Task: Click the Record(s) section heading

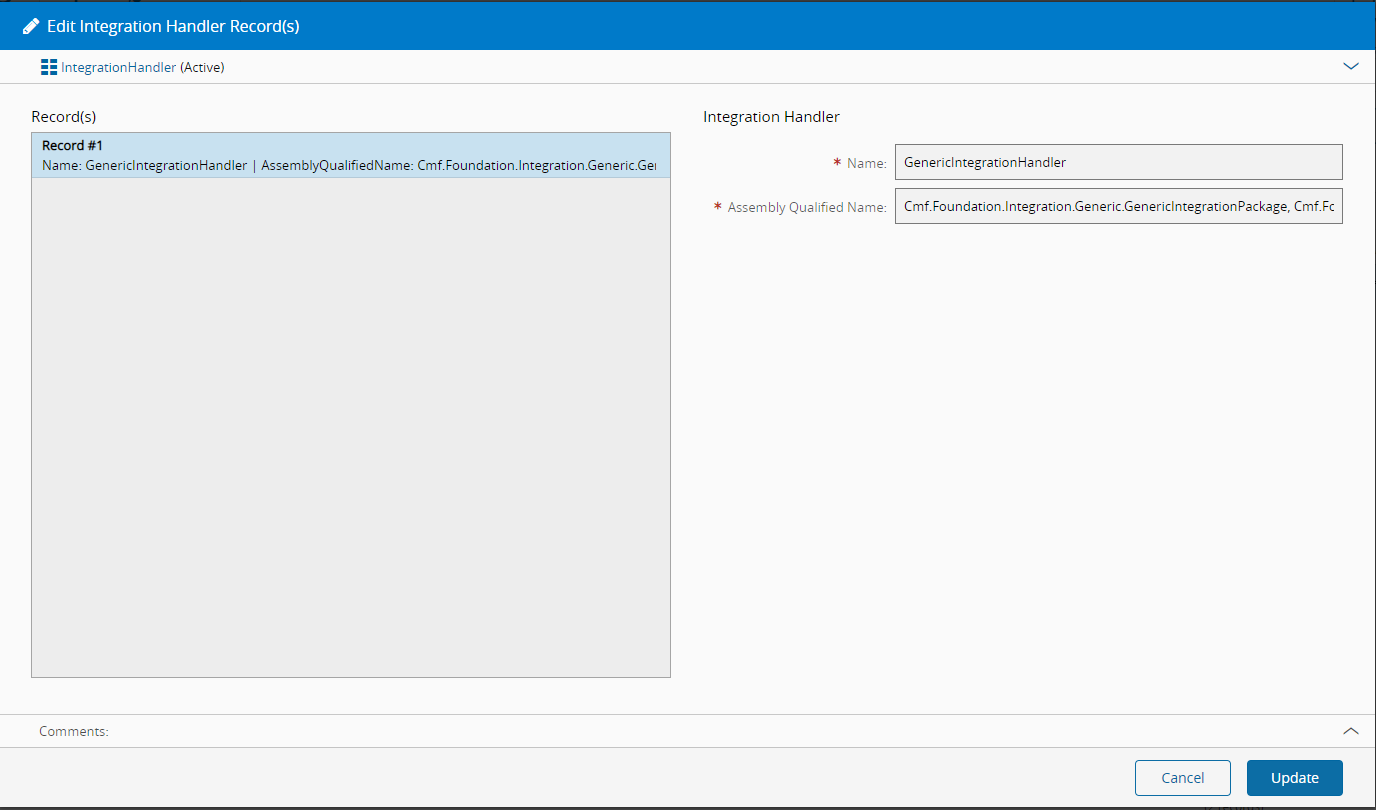Action: click(63, 117)
